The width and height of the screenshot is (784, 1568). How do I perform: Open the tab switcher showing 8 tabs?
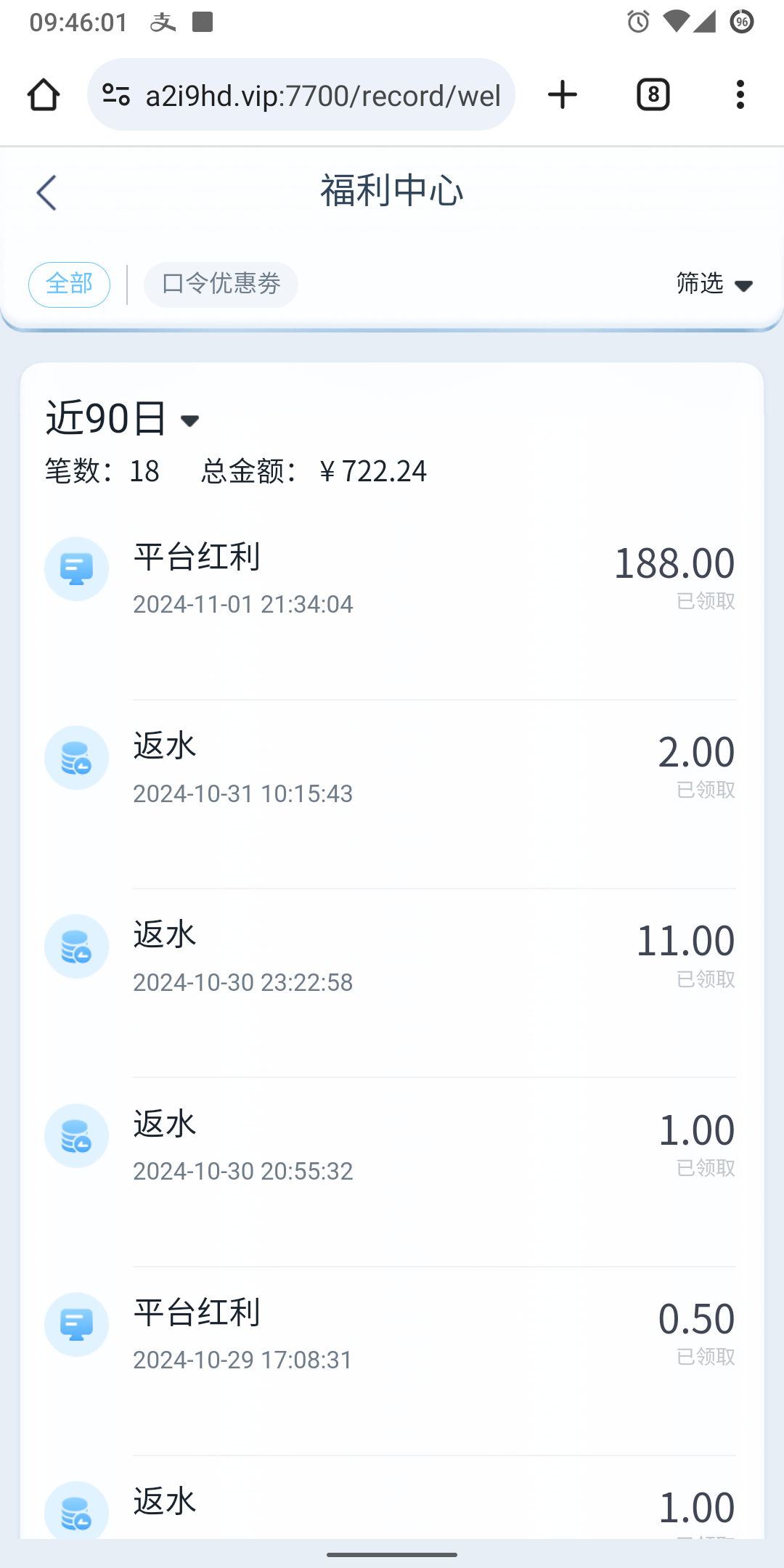(653, 95)
